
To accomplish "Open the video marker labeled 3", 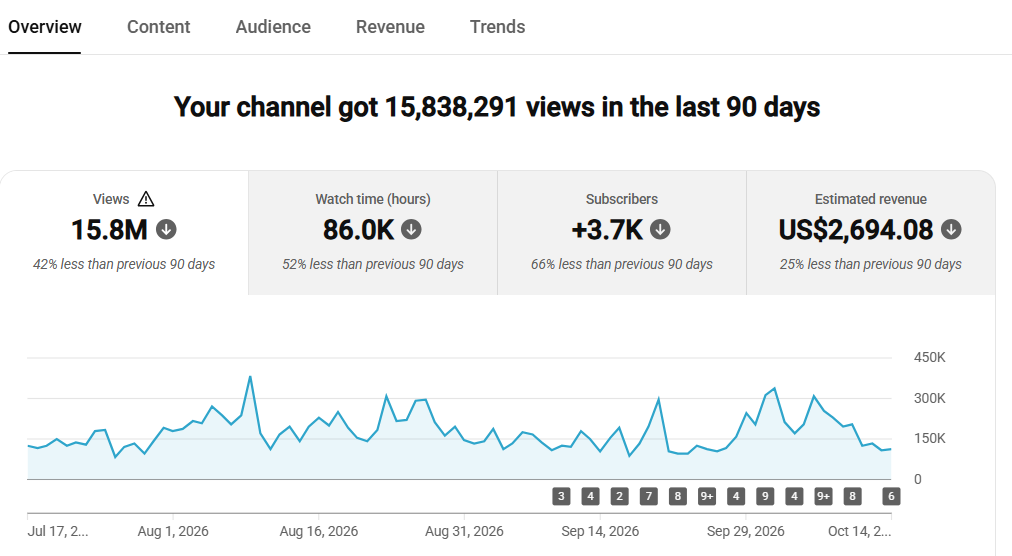I will [x=561, y=496].
